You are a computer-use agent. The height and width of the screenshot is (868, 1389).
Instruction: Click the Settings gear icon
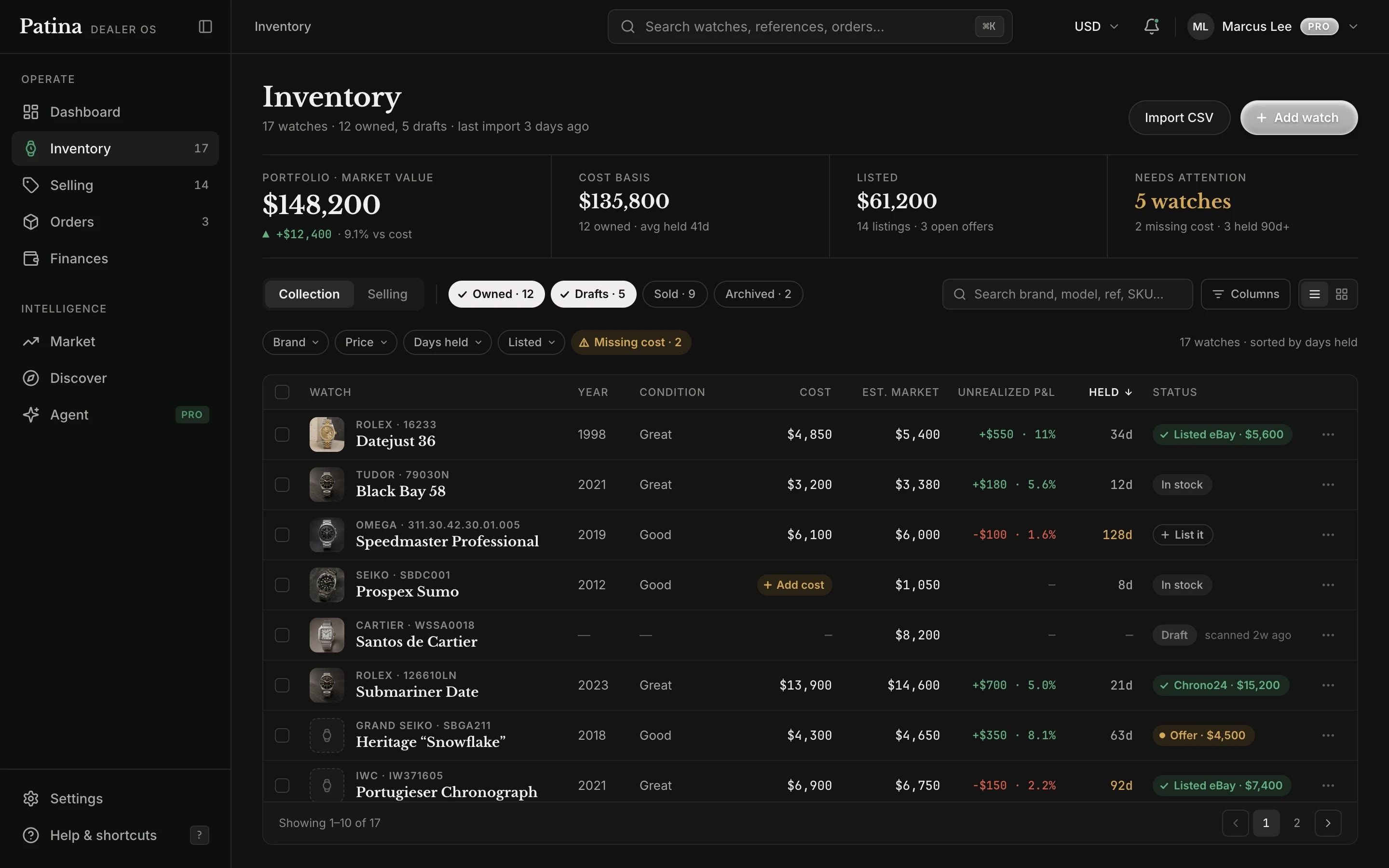[31, 799]
